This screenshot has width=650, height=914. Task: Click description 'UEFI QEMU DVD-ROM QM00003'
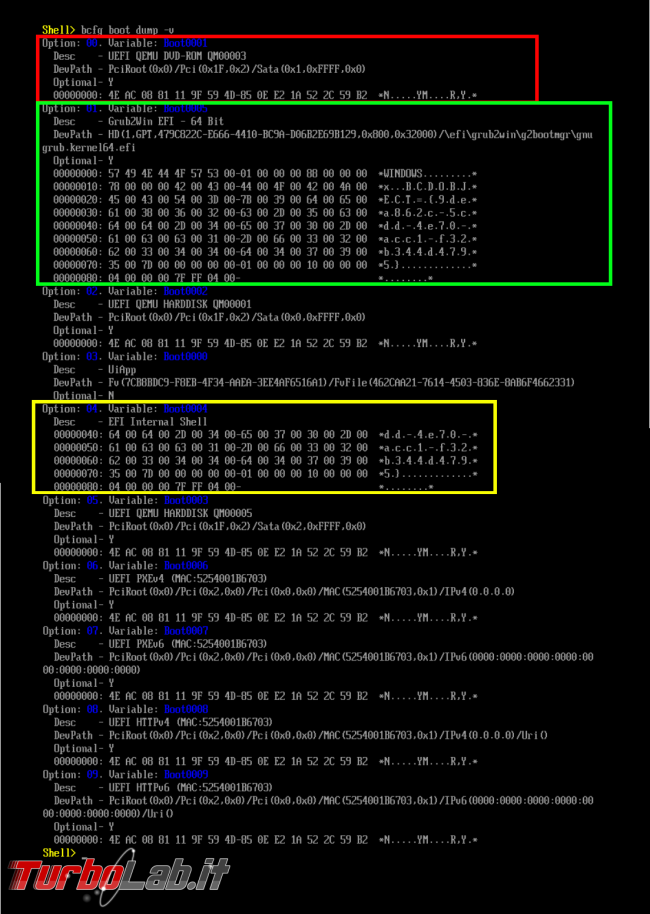pos(177,56)
